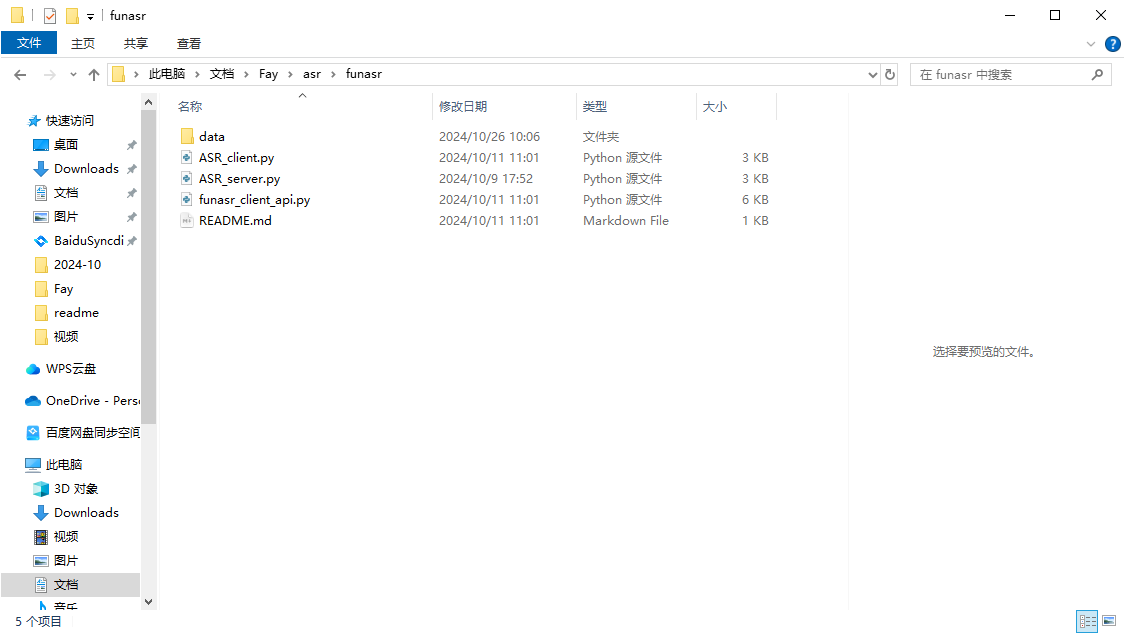This screenshot has width=1125, height=634.
Task: Go forward with the right arrow
Action: (49, 75)
